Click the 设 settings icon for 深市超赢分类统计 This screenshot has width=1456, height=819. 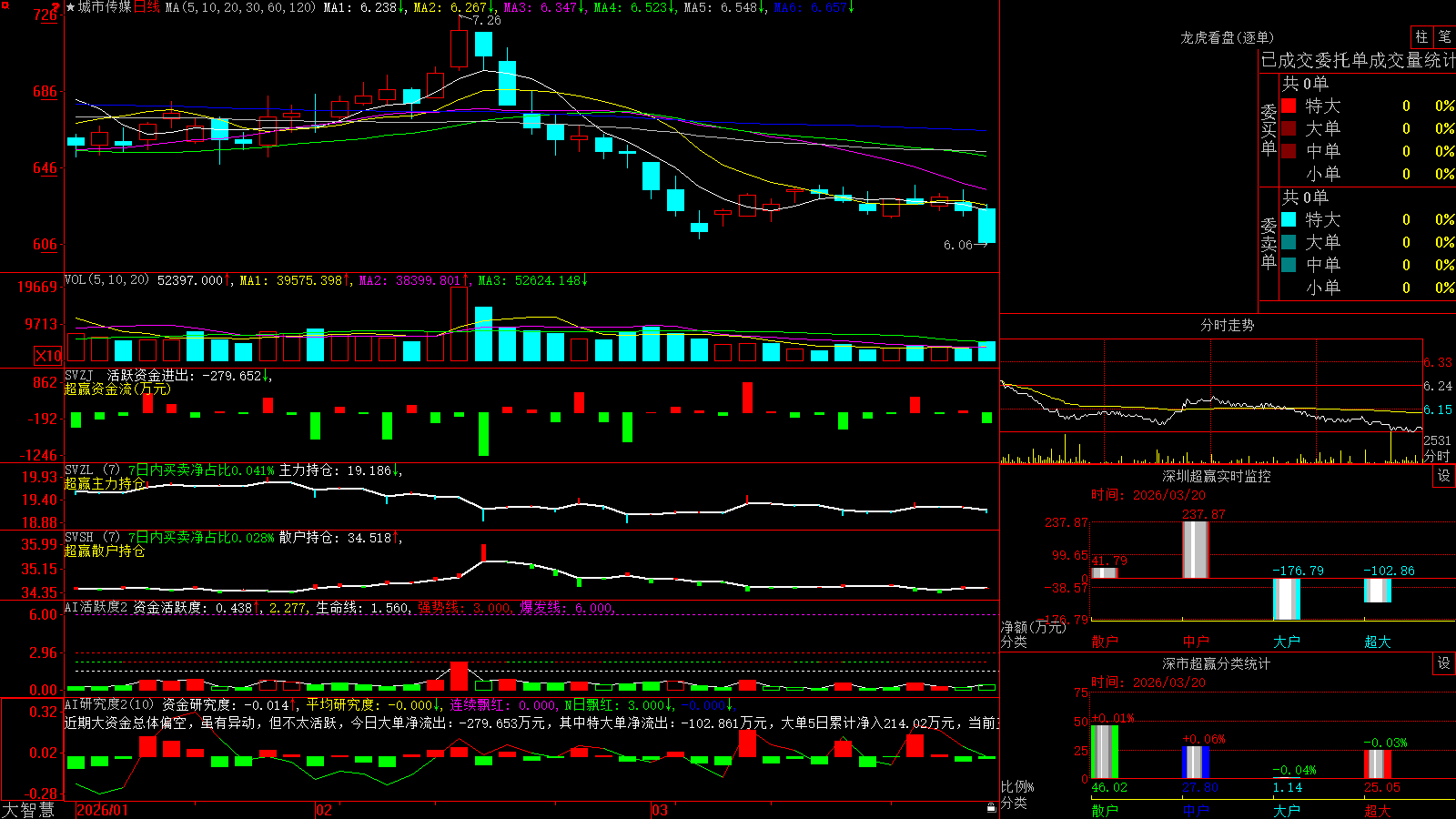point(1444,663)
